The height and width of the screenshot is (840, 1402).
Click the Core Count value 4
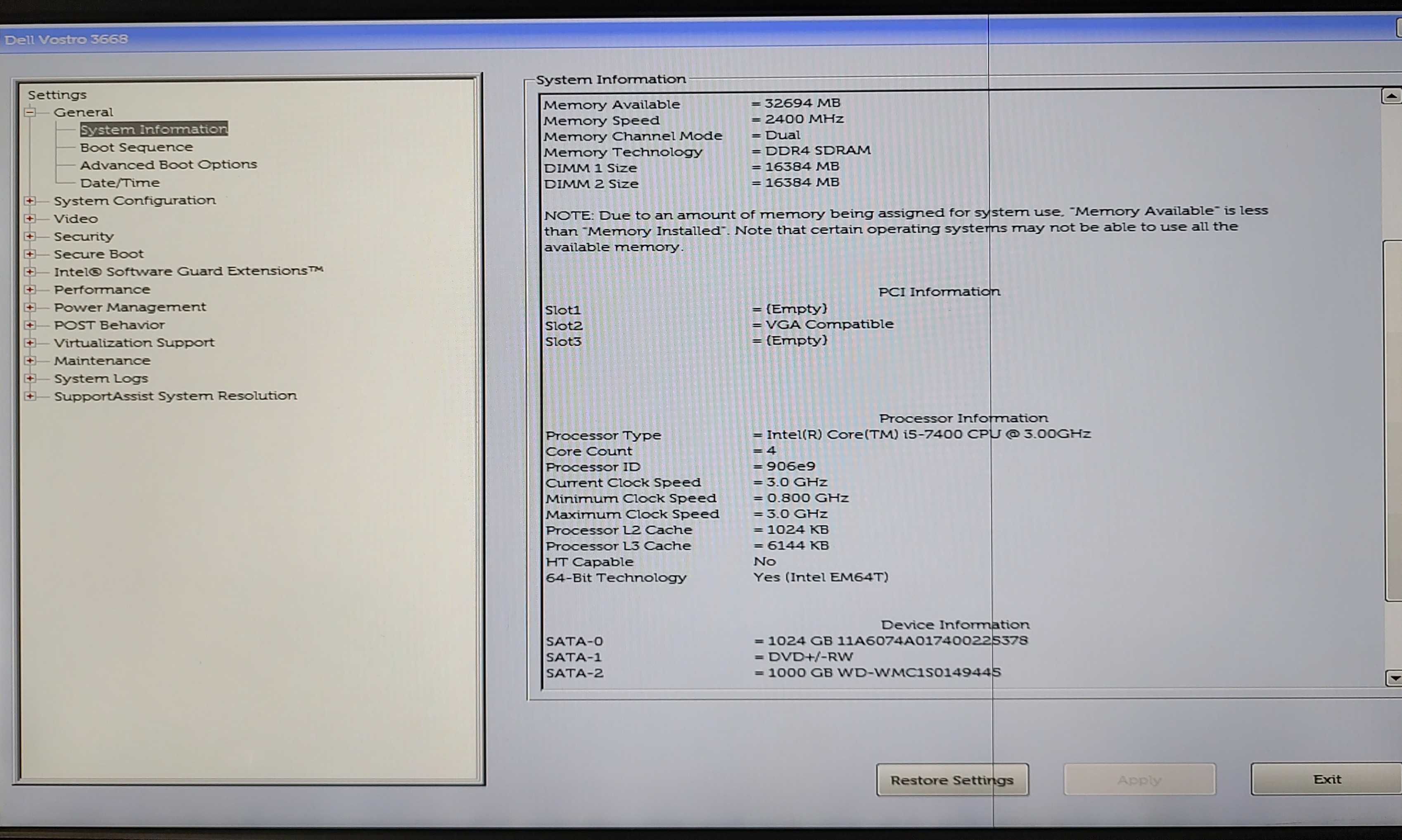tap(771, 451)
